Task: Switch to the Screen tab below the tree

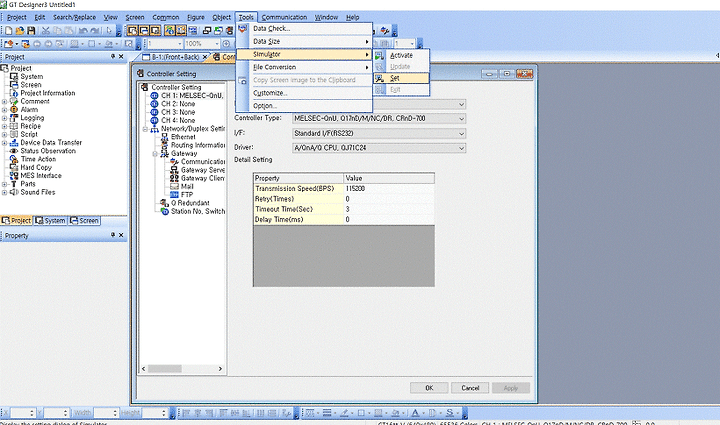Action: point(84,221)
